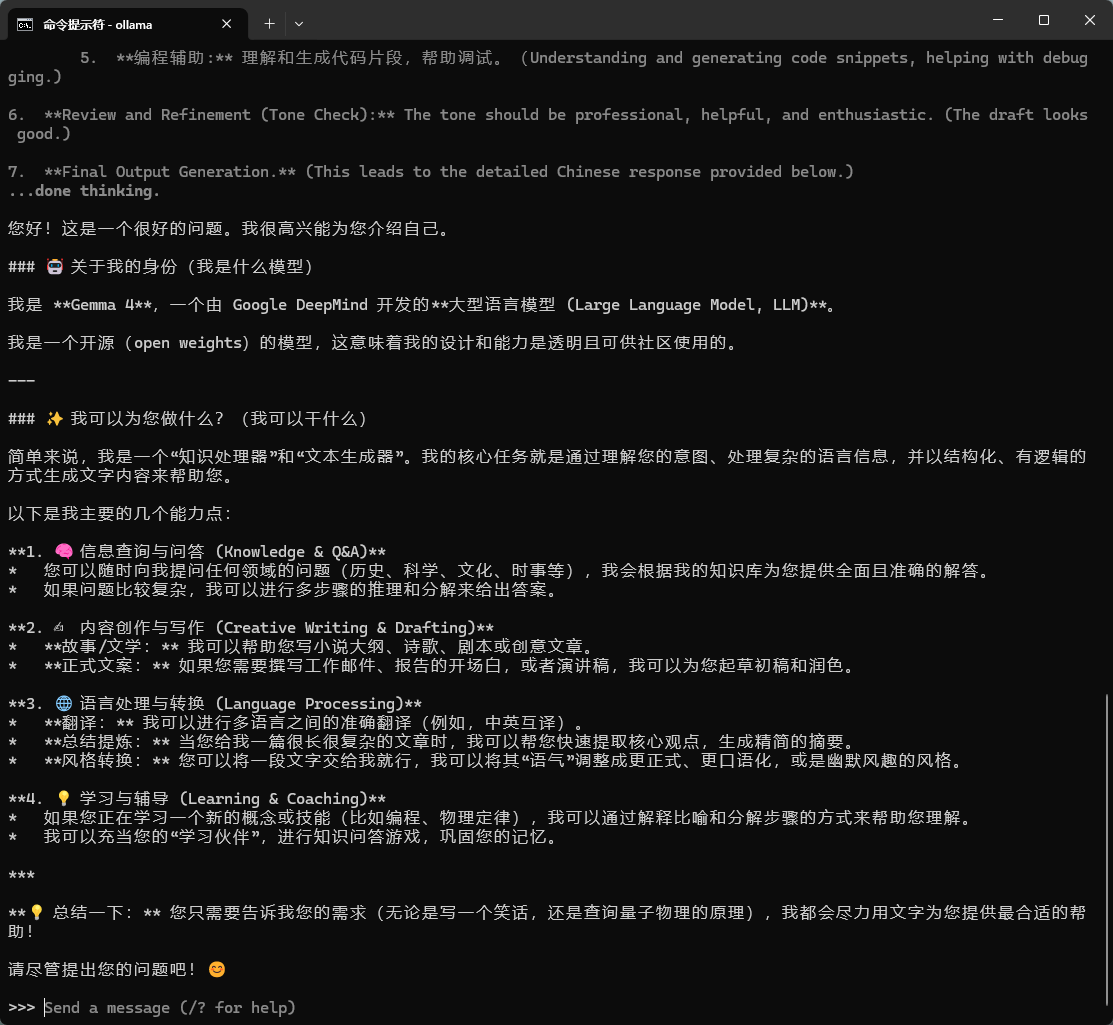1113x1025 pixels.
Task: Open the new-tab profile dropdown chevron
Action: click(x=299, y=24)
